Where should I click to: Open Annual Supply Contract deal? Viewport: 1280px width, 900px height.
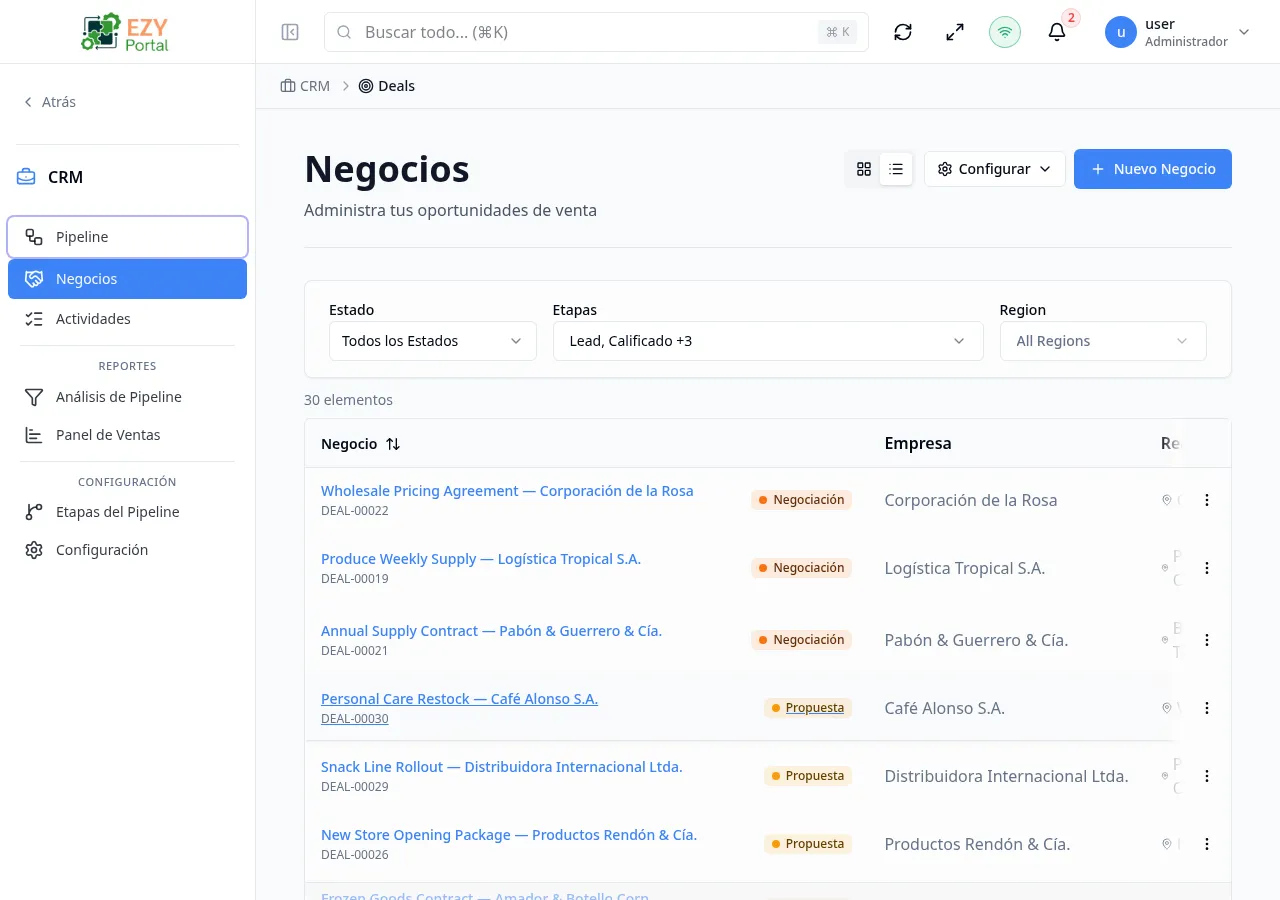click(x=491, y=631)
